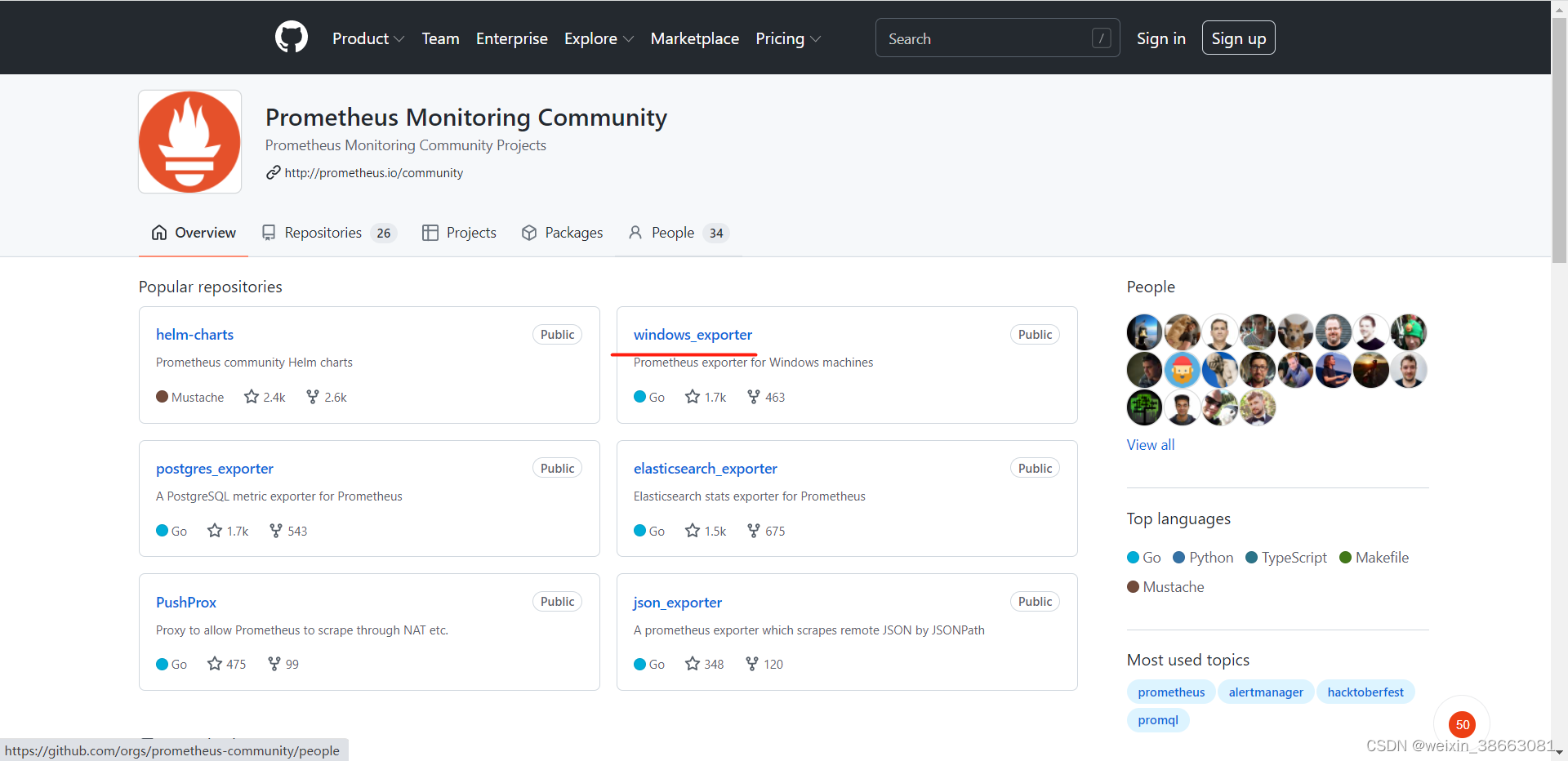Image resolution: width=1568 pixels, height=761 pixels.
Task: Select the promql topic tag
Action: (x=1158, y=720)
